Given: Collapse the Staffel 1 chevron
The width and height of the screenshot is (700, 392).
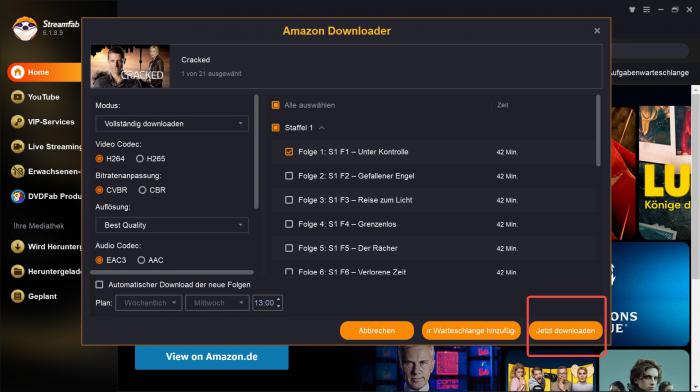Looking at the screenshot, I should coord(322,128).
